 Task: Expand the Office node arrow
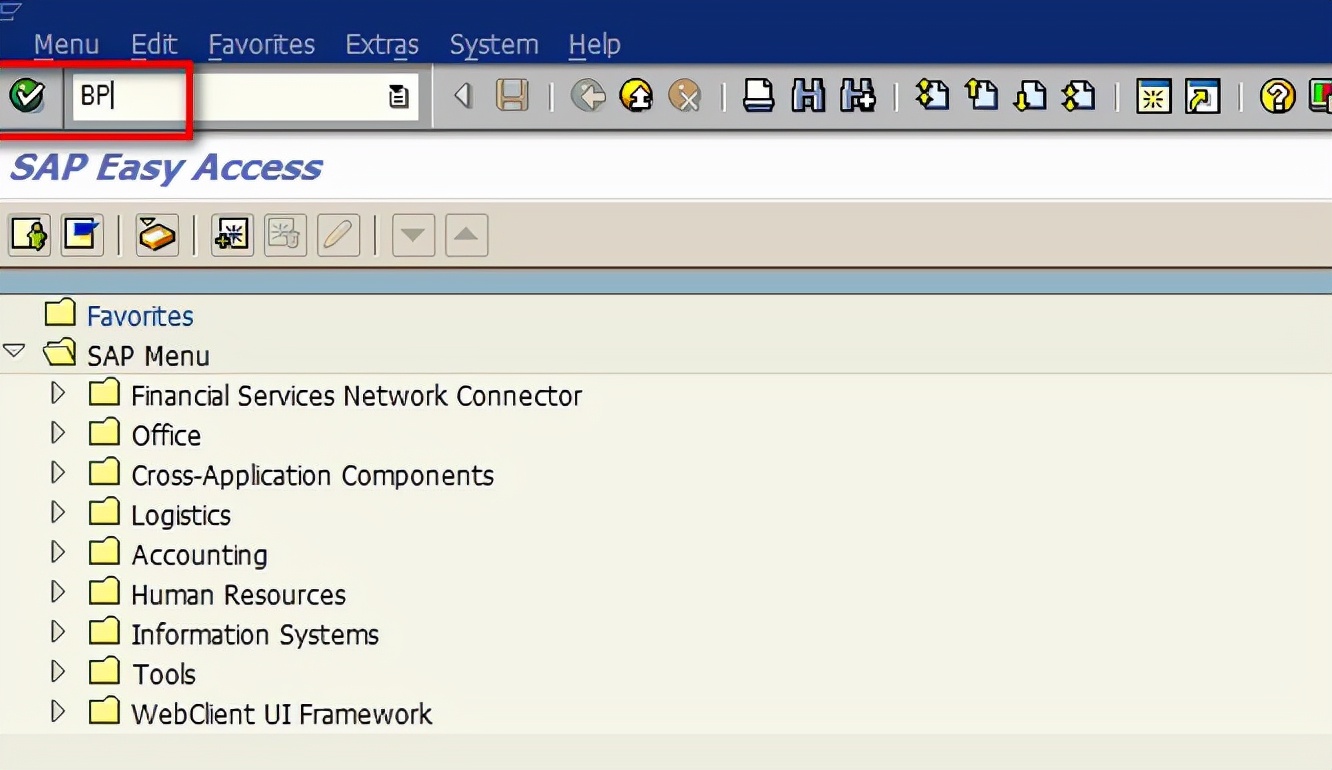click(x=58, y=433)
